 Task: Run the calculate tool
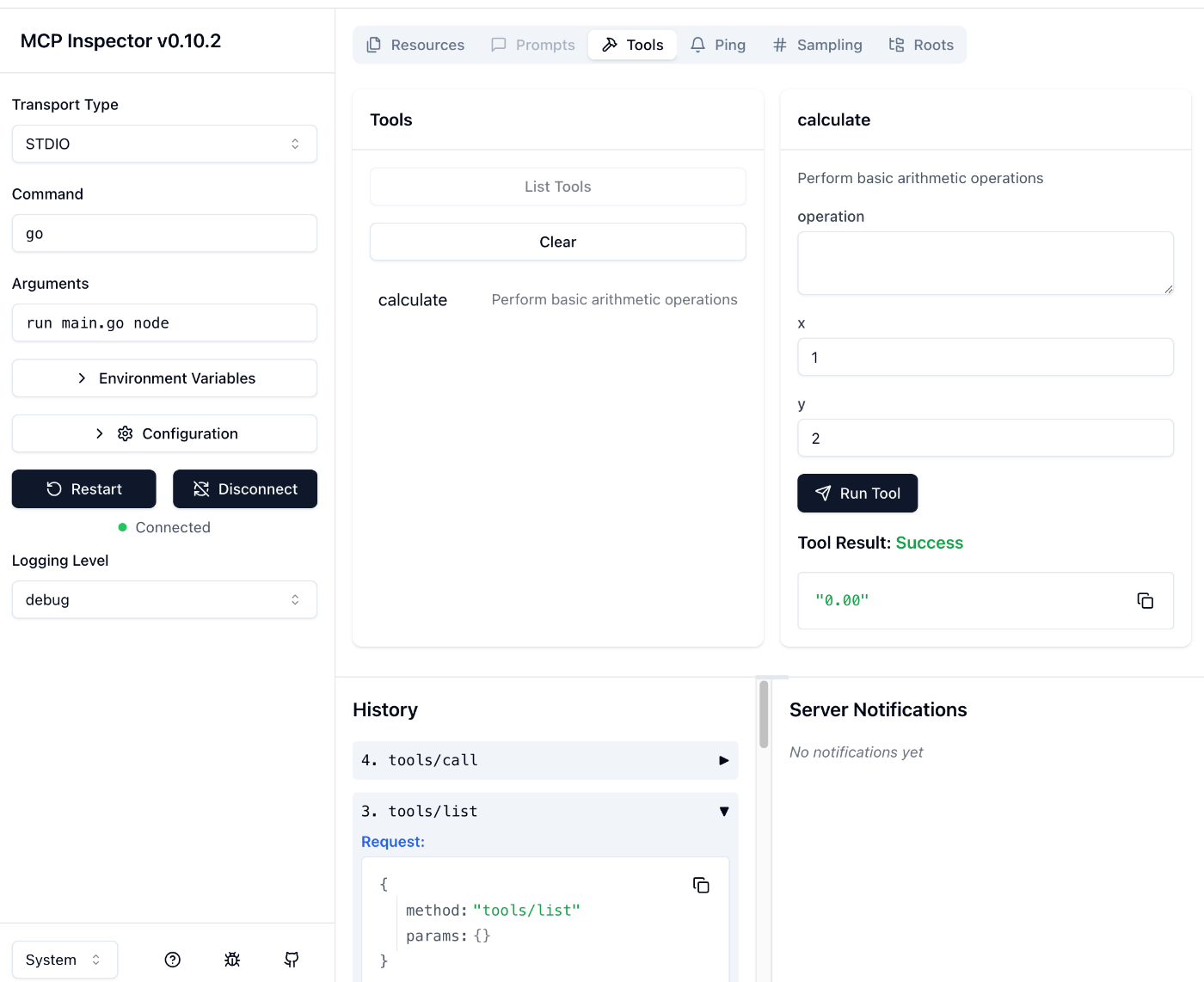click(857, 493)
